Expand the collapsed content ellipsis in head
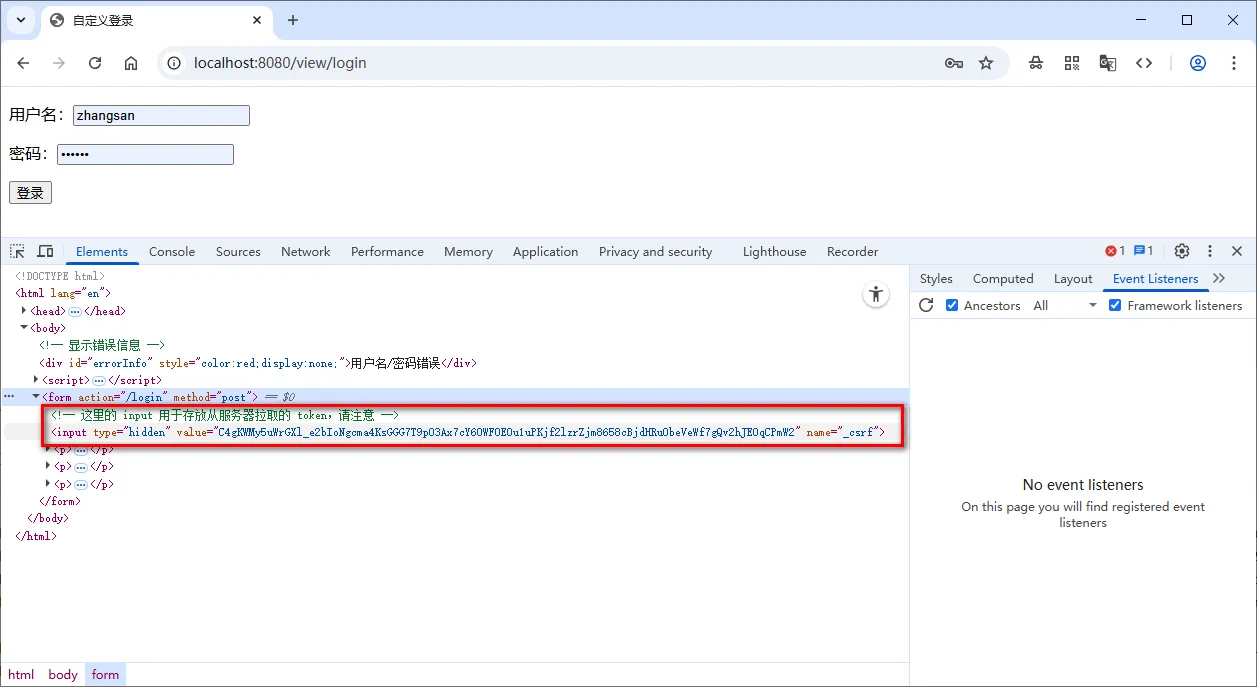Screen dimensions: 1257x687 click(x=75, y=311)
